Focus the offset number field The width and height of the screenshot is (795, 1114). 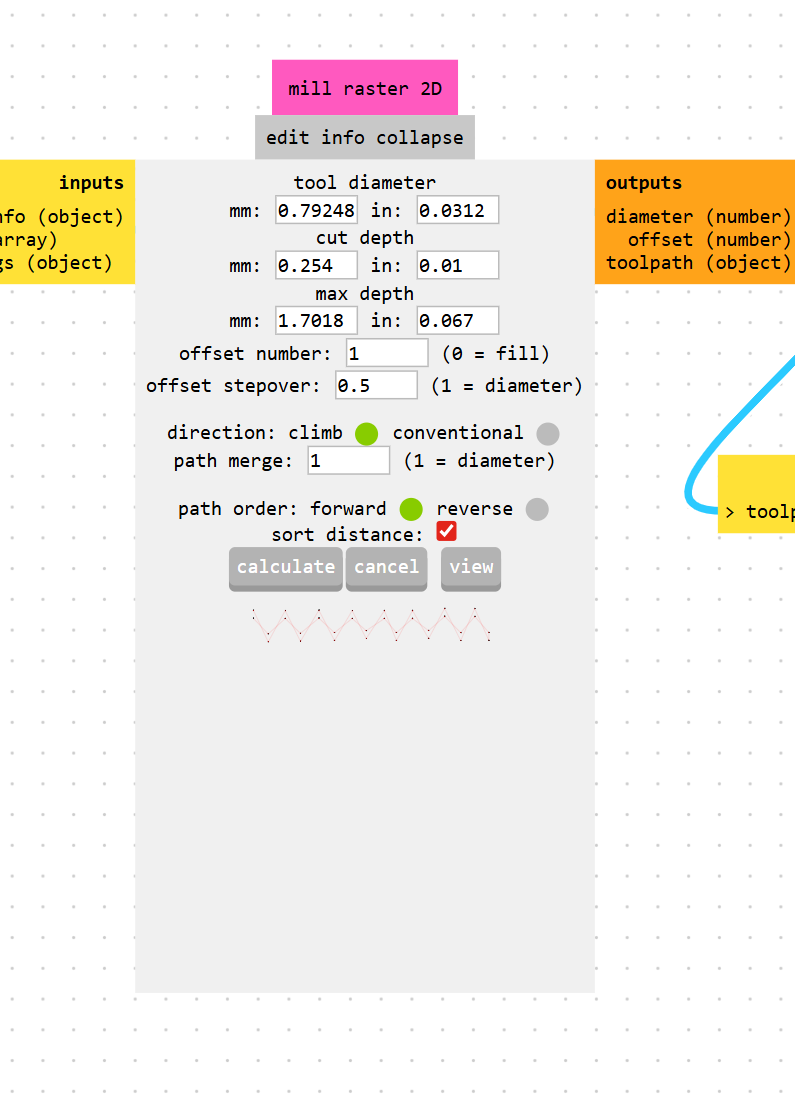coord(387,353)
